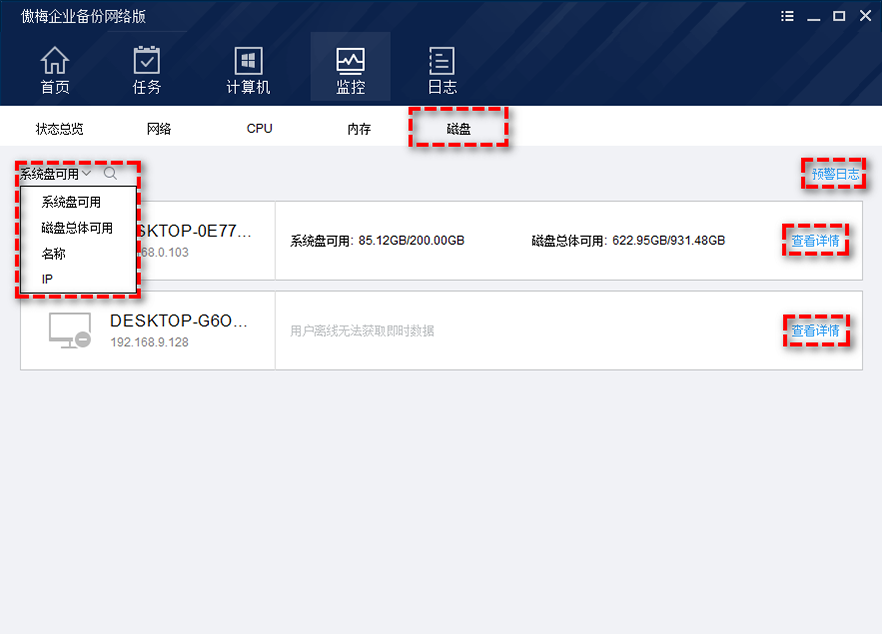Switch to the CPU tab

260,129
